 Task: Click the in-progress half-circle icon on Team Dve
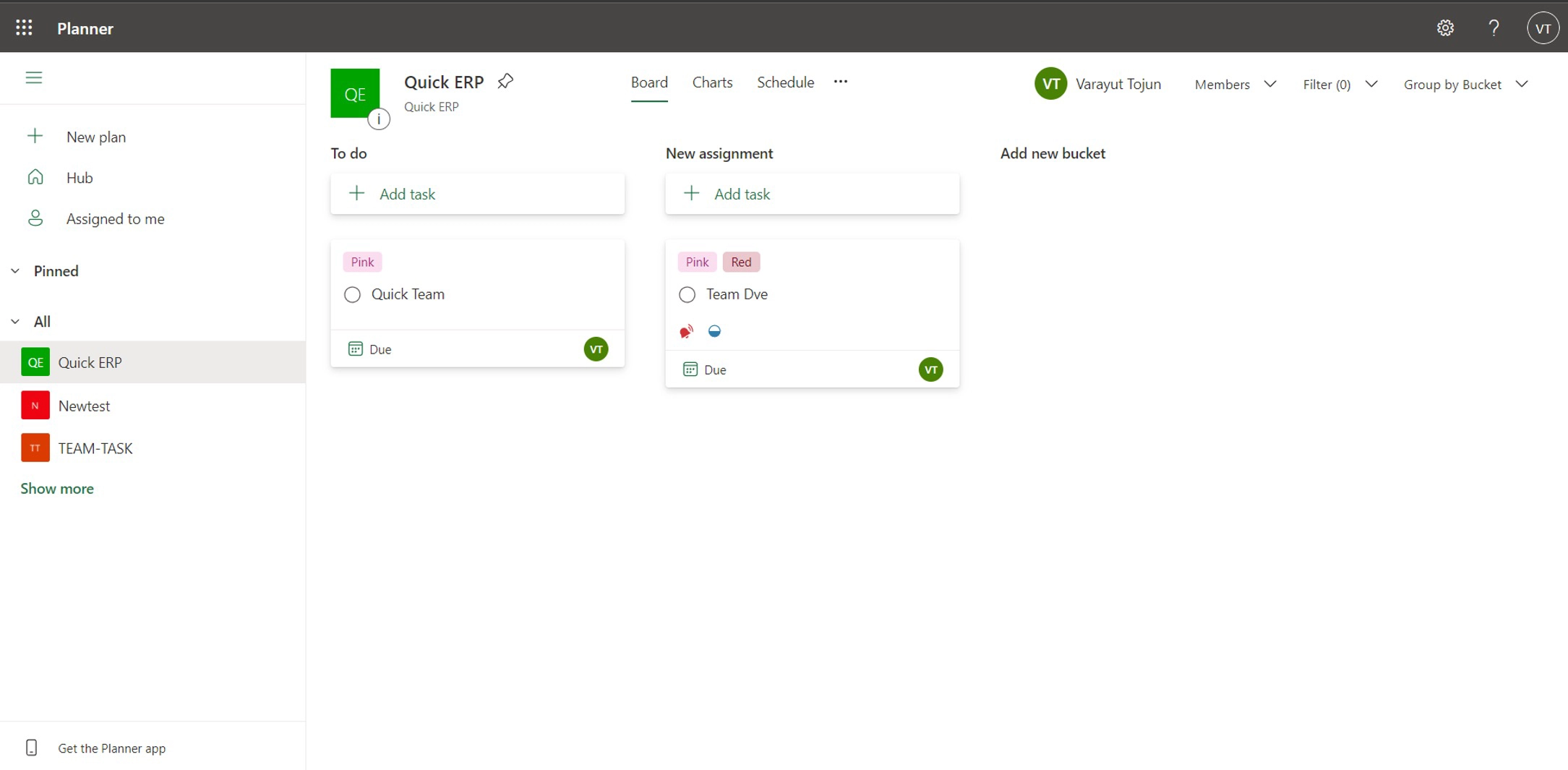714,331
